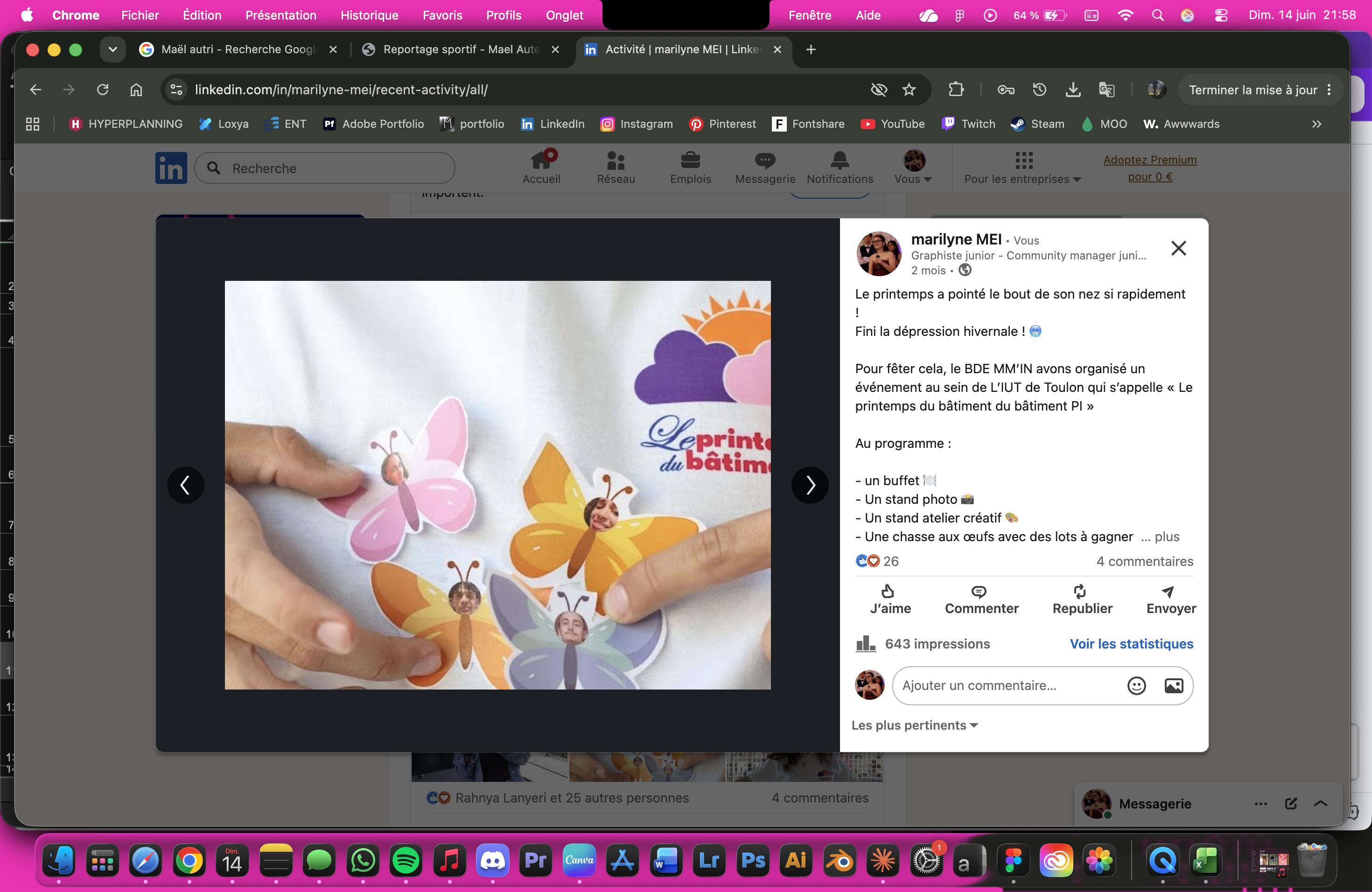The width and height of the screenshot is (1372, 892).
Task: Open the Chrome three-dot menu
Action: point(1329,89)
